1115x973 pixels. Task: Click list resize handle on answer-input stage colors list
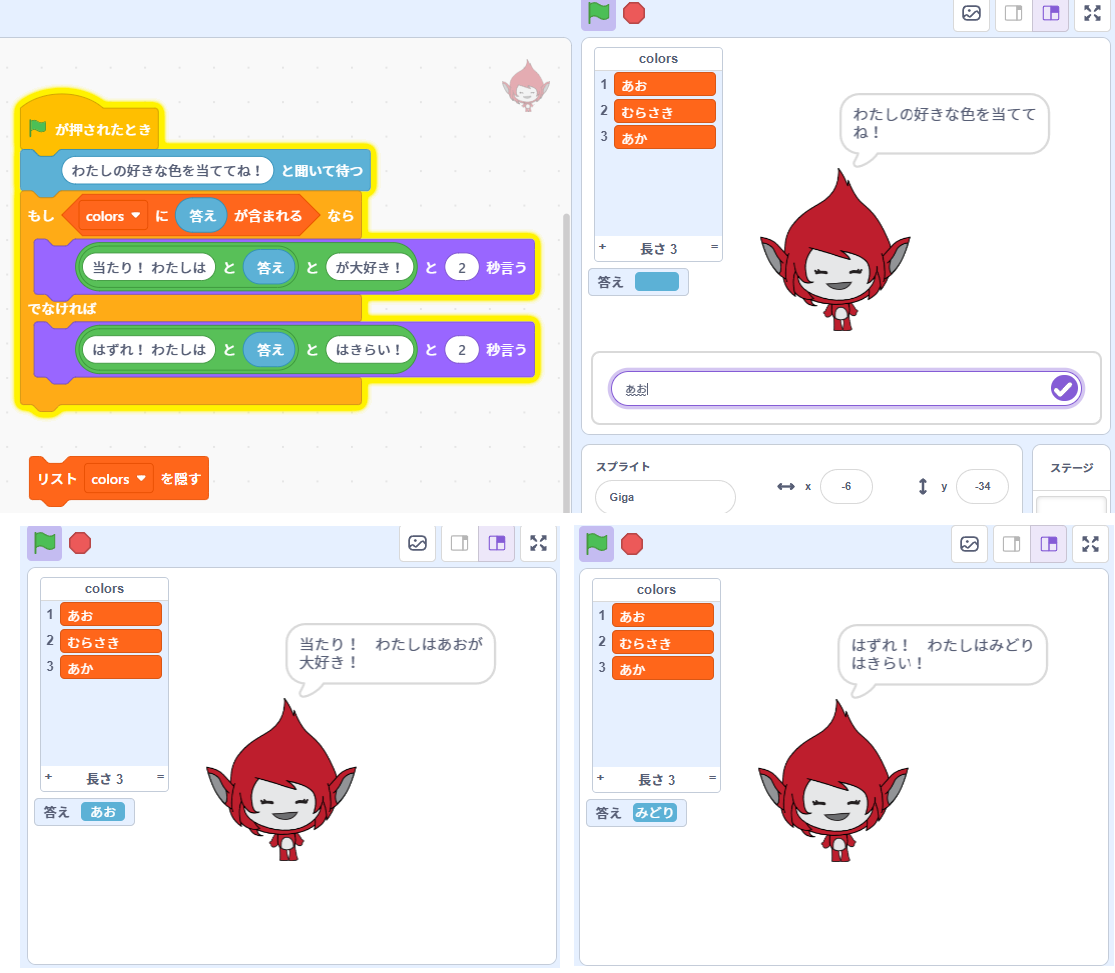click(714, 247)
